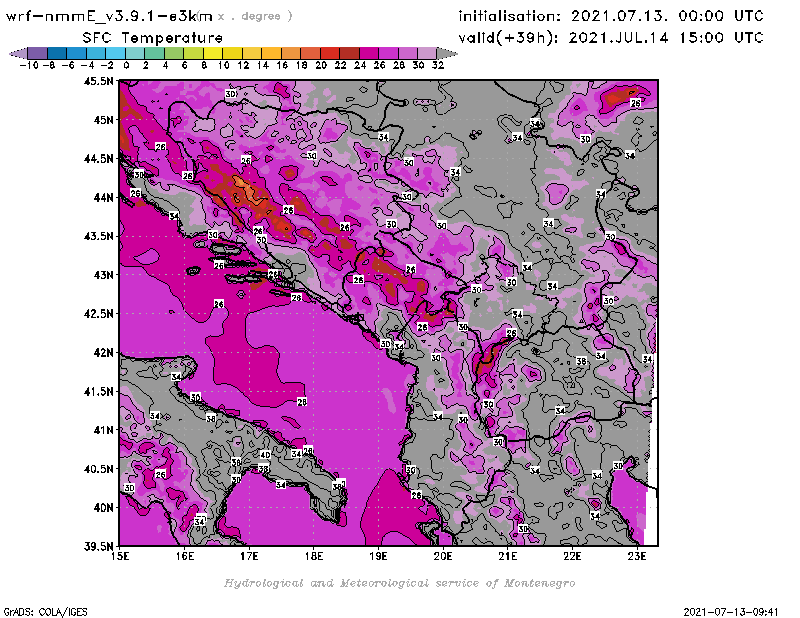Click the dark red swatch between 22 and 24
The width and height of the screenshot is (800, 618).
coord(349,53)
